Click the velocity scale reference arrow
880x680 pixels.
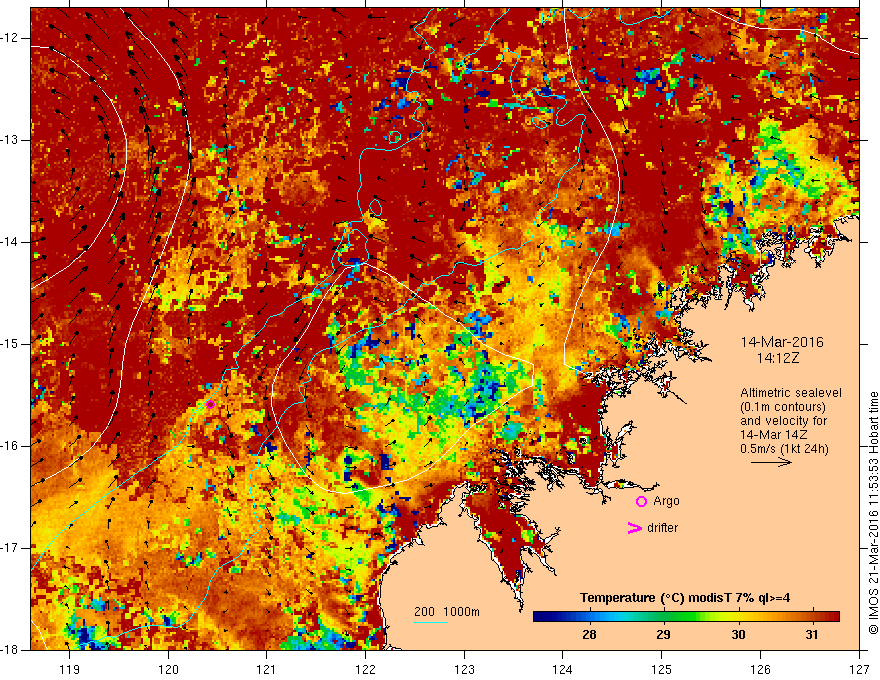click(771, 462)
